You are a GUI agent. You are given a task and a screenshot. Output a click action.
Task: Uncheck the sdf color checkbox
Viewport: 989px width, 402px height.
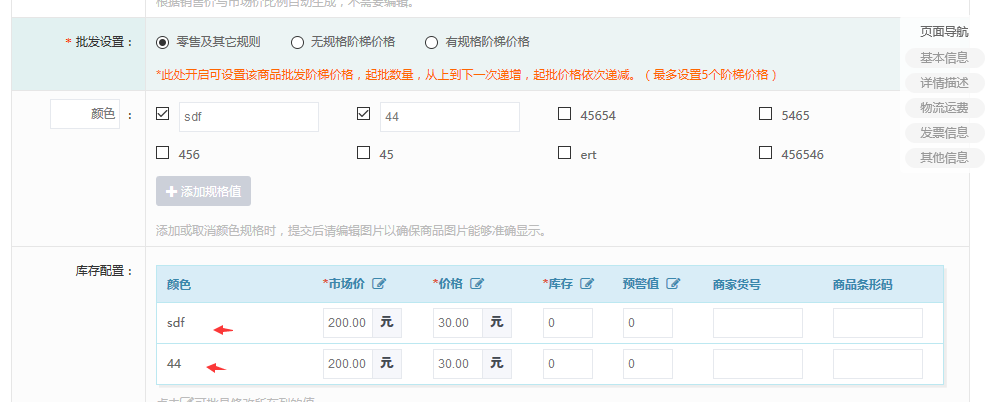point(163,114)
